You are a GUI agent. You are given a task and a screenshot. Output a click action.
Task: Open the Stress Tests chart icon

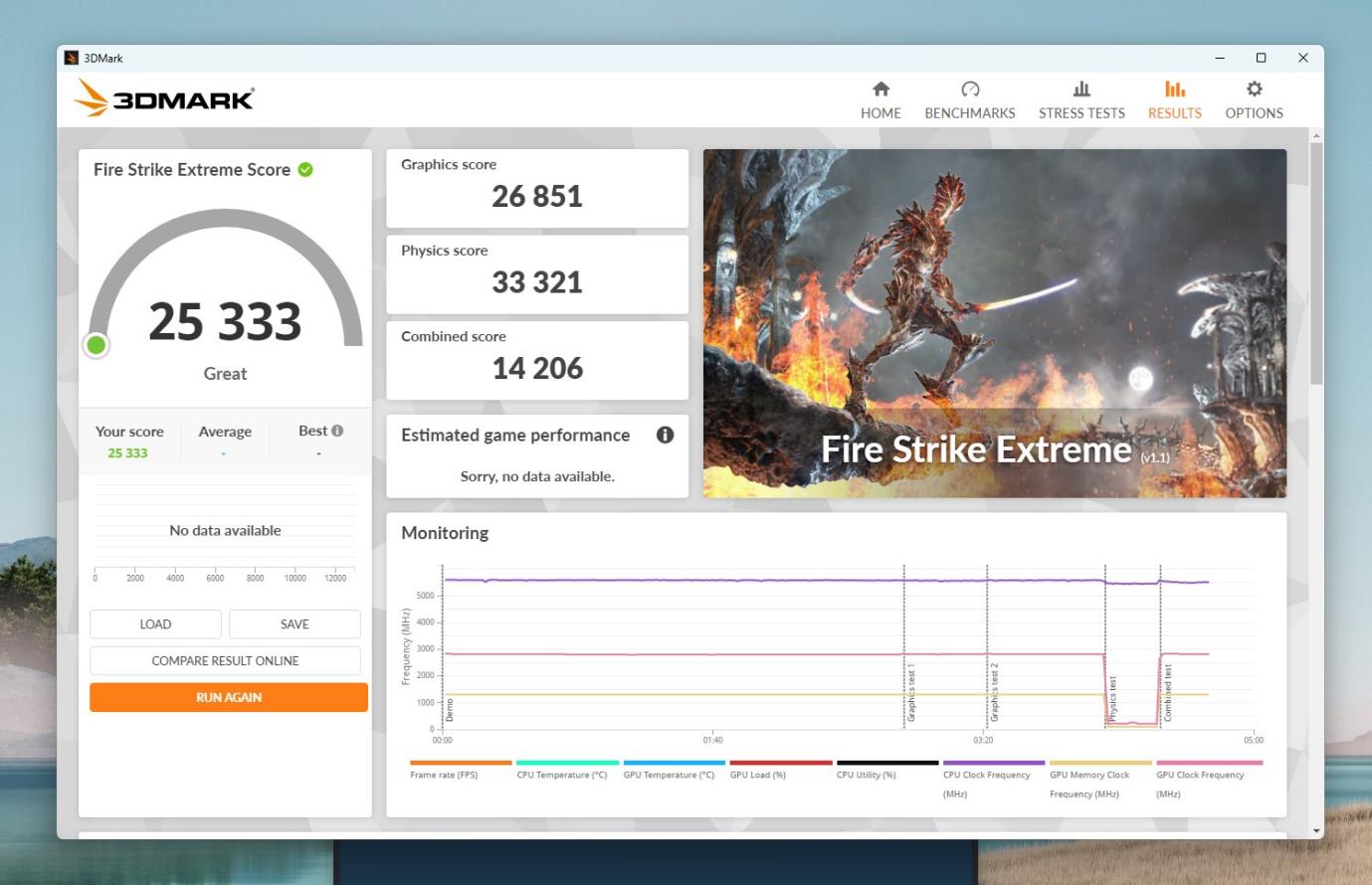(1081, 89)
